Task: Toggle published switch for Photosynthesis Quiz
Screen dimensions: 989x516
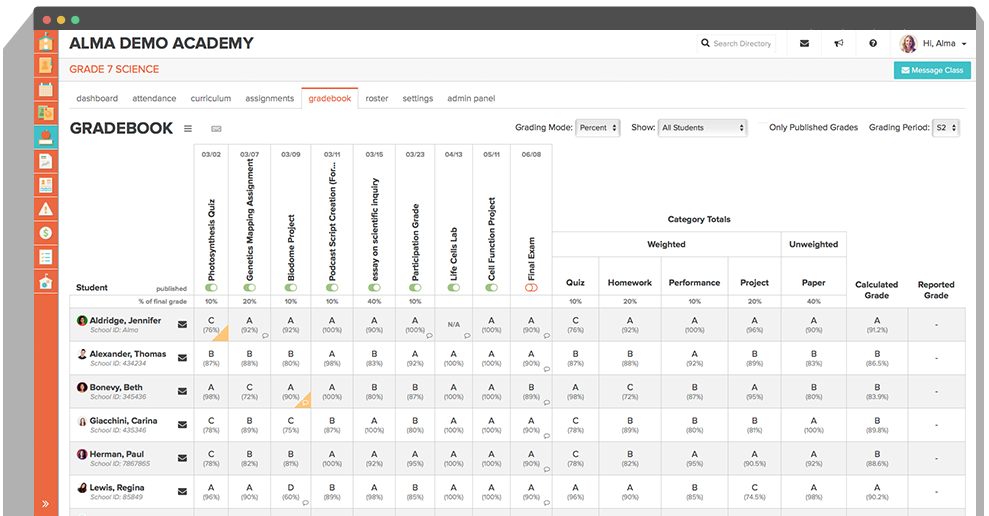Action: click(x=211, y=287)
